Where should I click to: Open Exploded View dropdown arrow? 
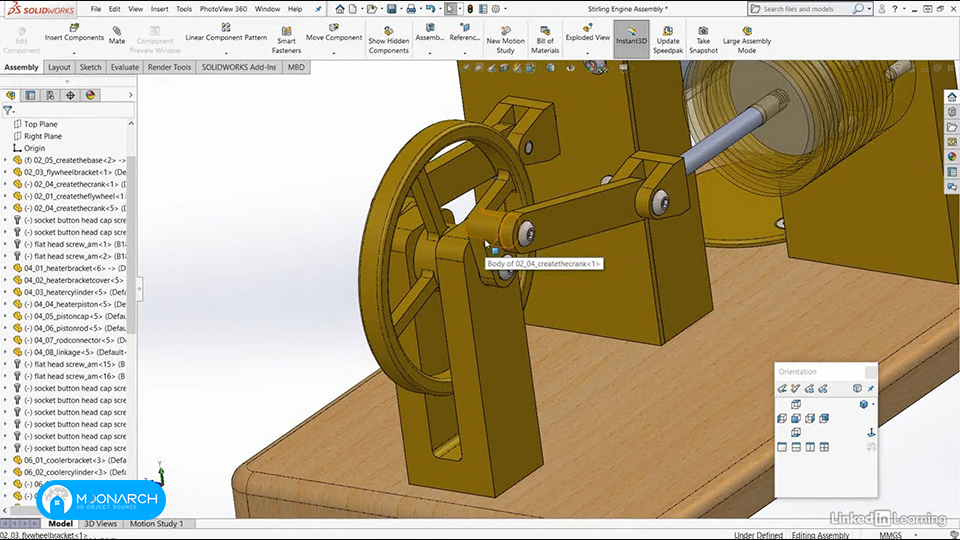tap(588, 53)
